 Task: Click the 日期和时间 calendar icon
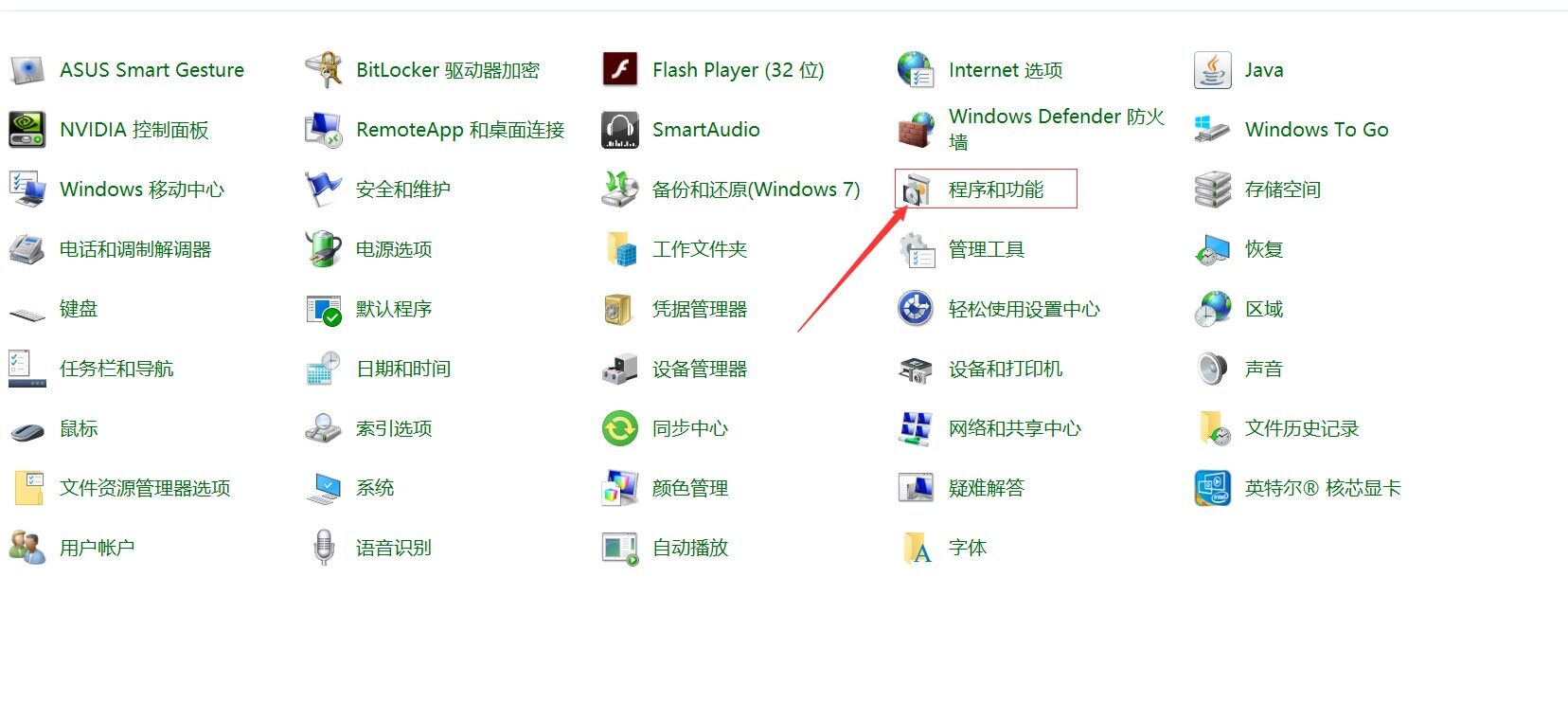pos(324,369)
